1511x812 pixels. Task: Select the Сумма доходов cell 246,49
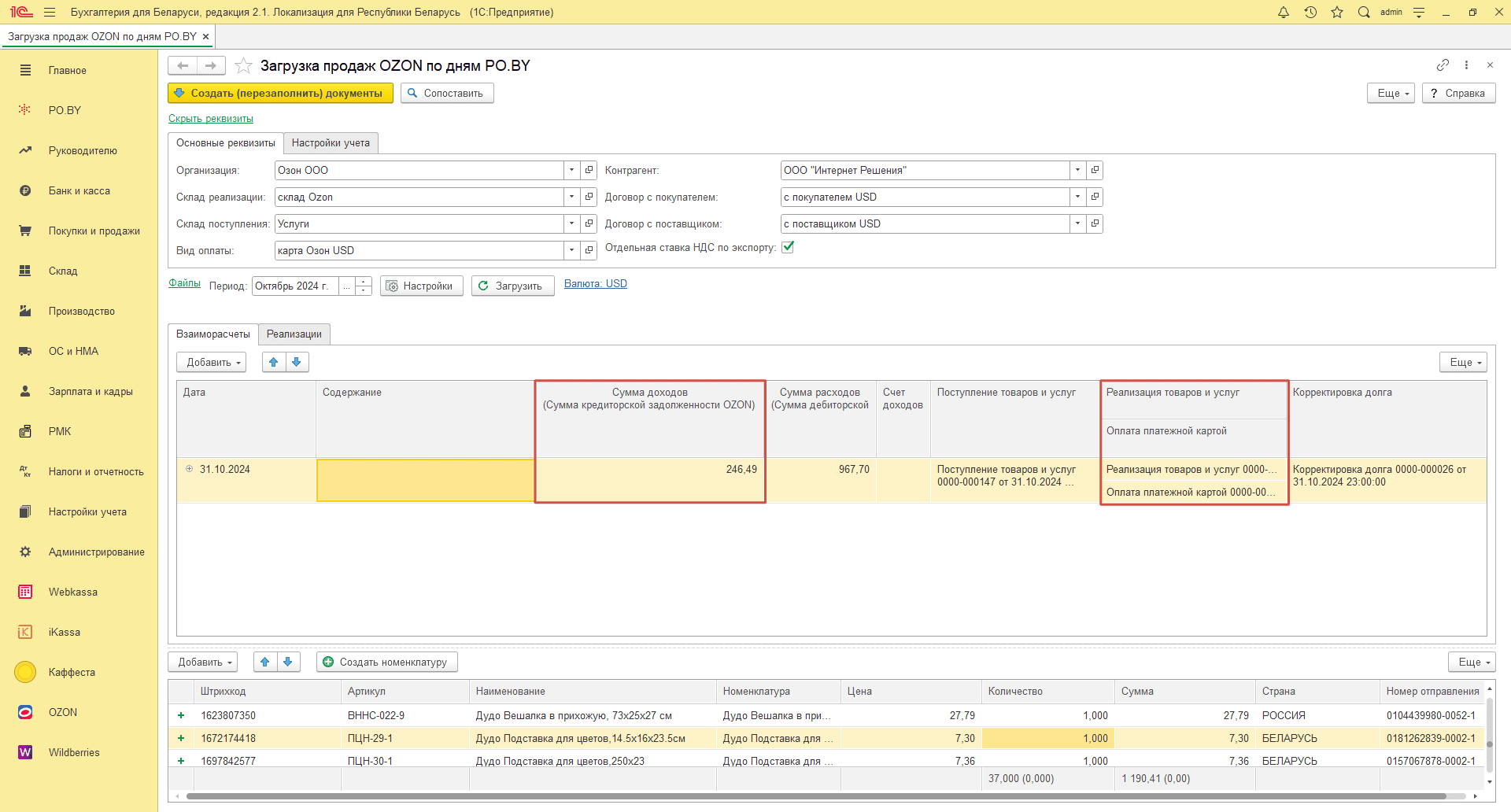click(650, 479)
